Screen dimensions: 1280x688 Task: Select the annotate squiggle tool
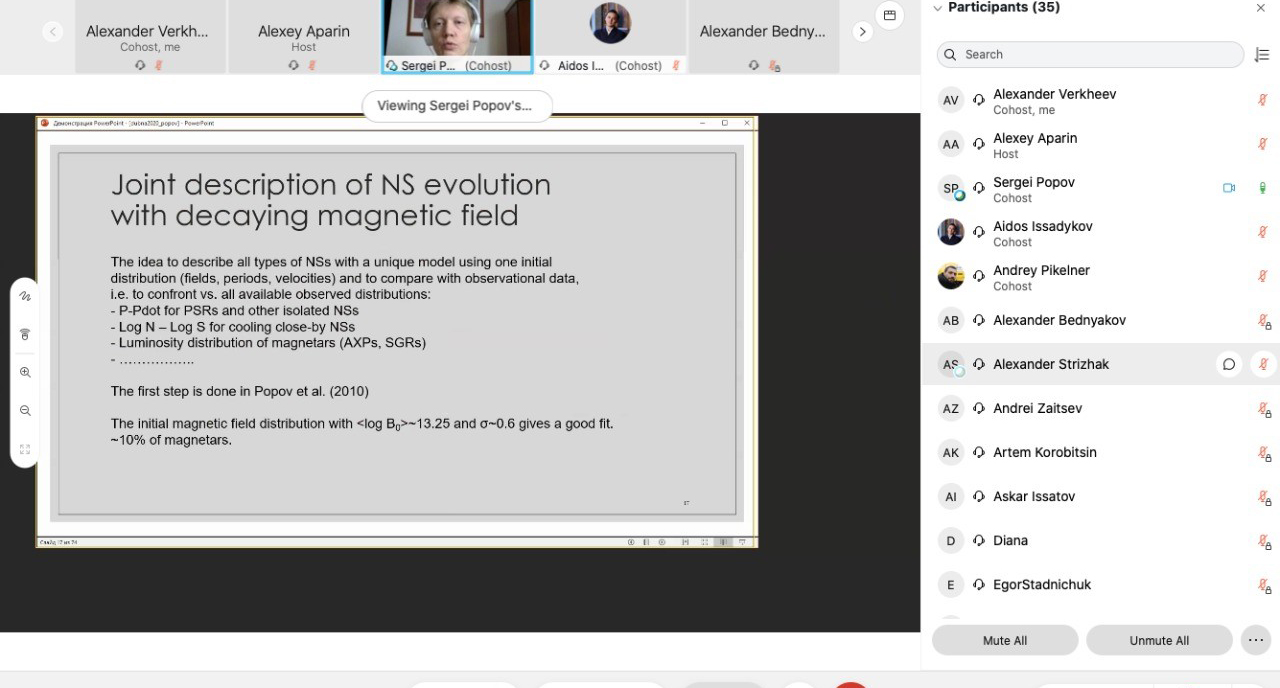point(25,296)
